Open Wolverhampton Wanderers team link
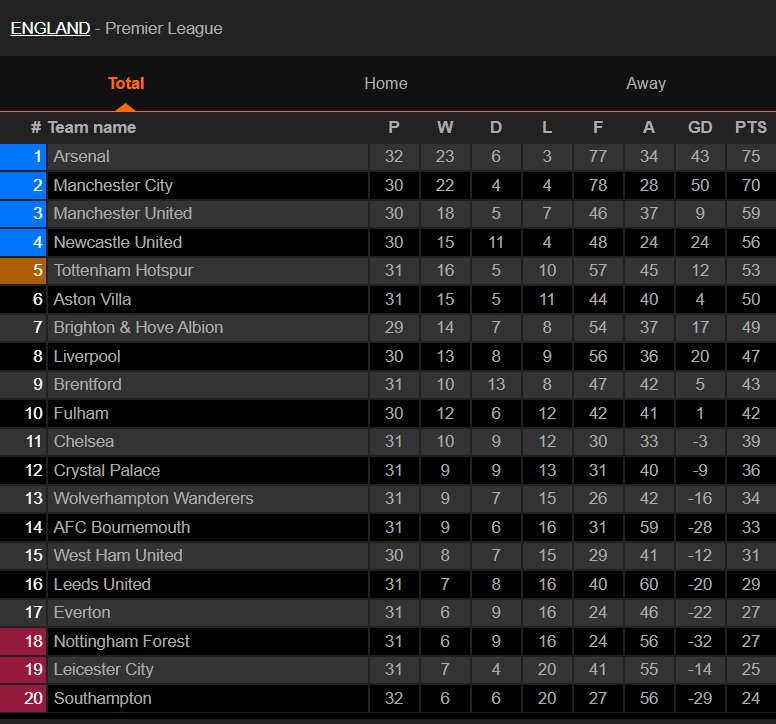776x724 pixels. point(153,498)
